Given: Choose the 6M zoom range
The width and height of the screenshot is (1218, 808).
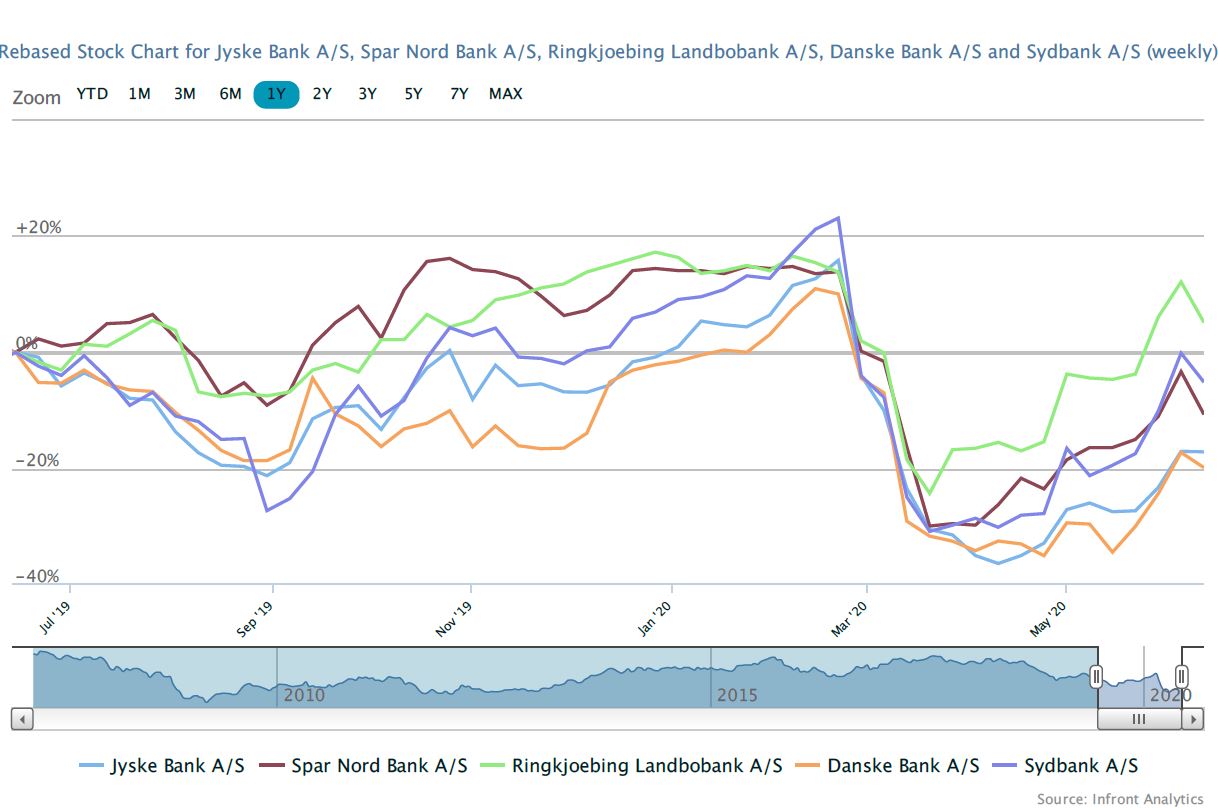Looking at the screenshot, I should coord(231,94).
